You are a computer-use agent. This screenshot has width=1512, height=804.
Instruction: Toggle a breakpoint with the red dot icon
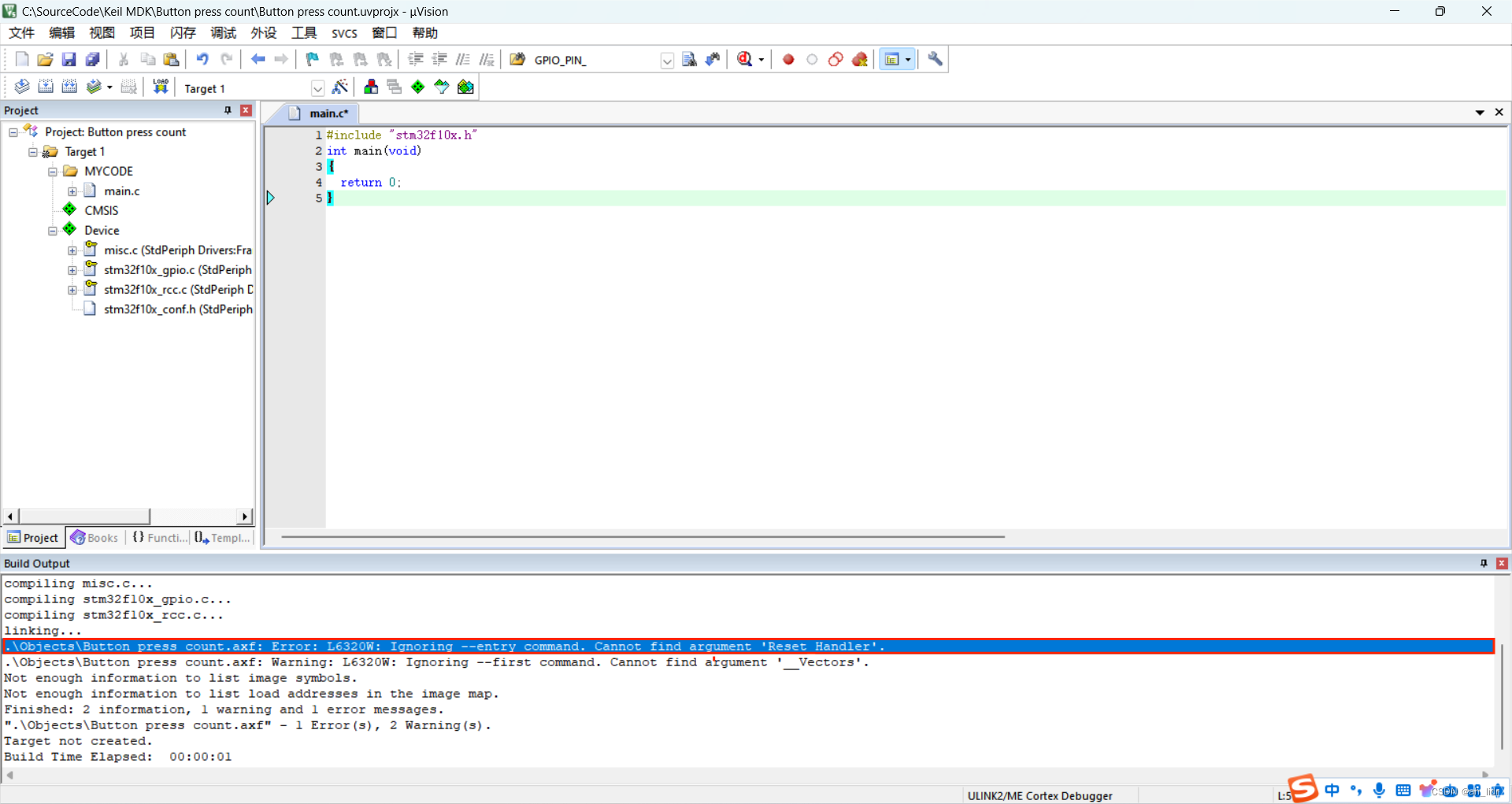pos(788,59)
